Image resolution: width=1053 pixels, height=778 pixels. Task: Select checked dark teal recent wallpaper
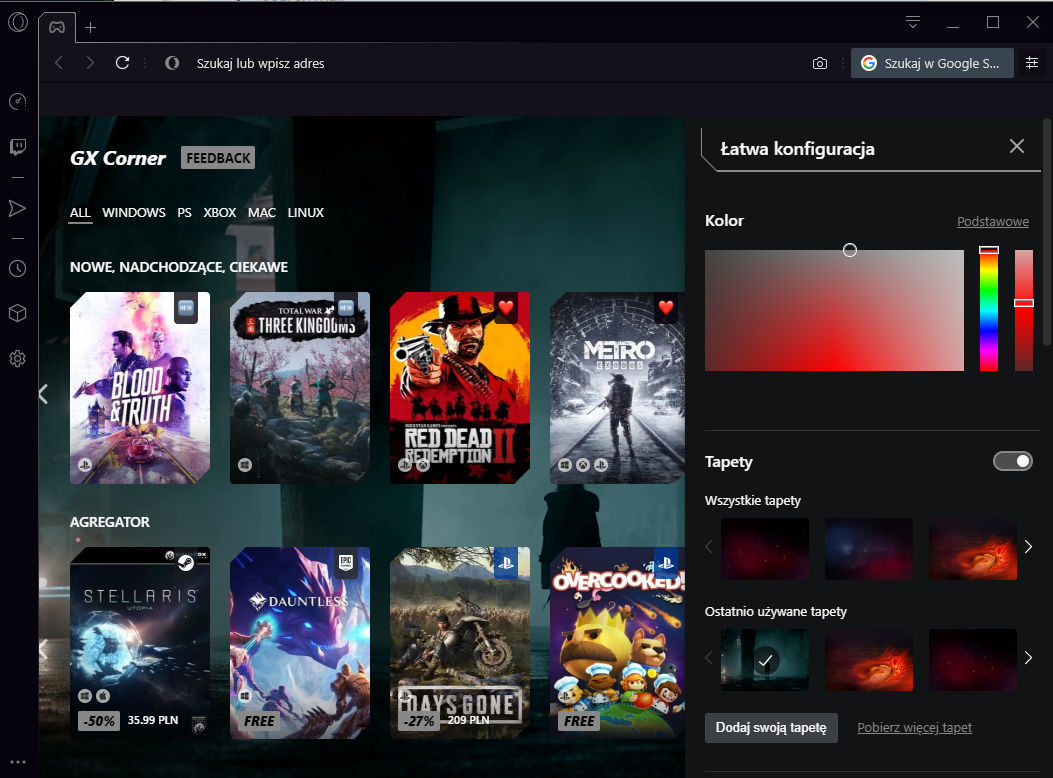pyautogui.click(x=765, y=660)
